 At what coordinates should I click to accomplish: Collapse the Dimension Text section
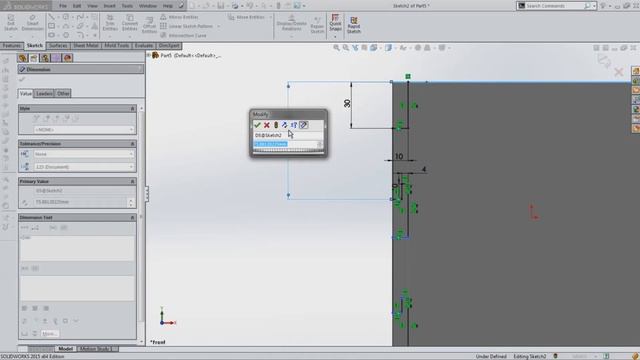[132, 218]
